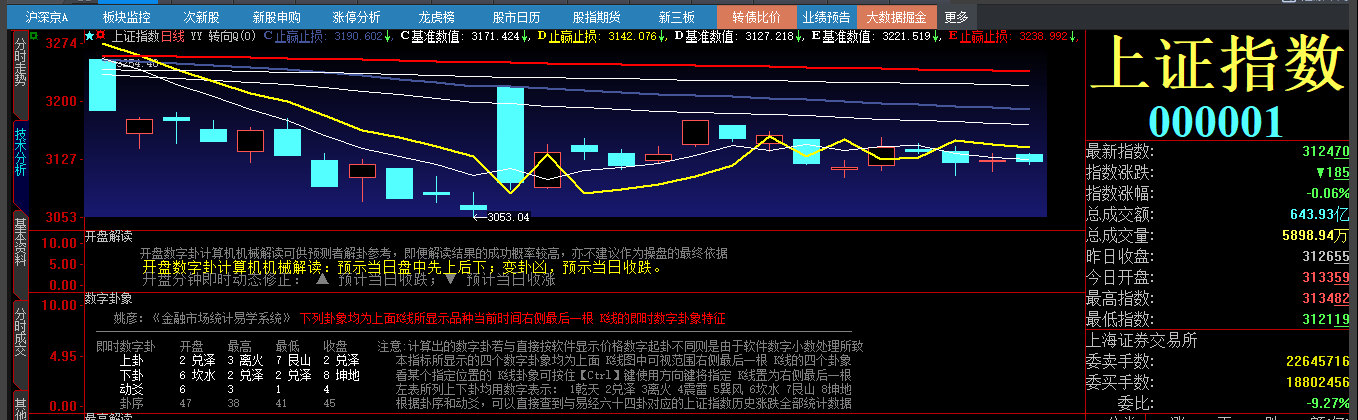This screenshot has width=1358, height=420.
Task: Open the 次新股 tab
Action: 201,17
